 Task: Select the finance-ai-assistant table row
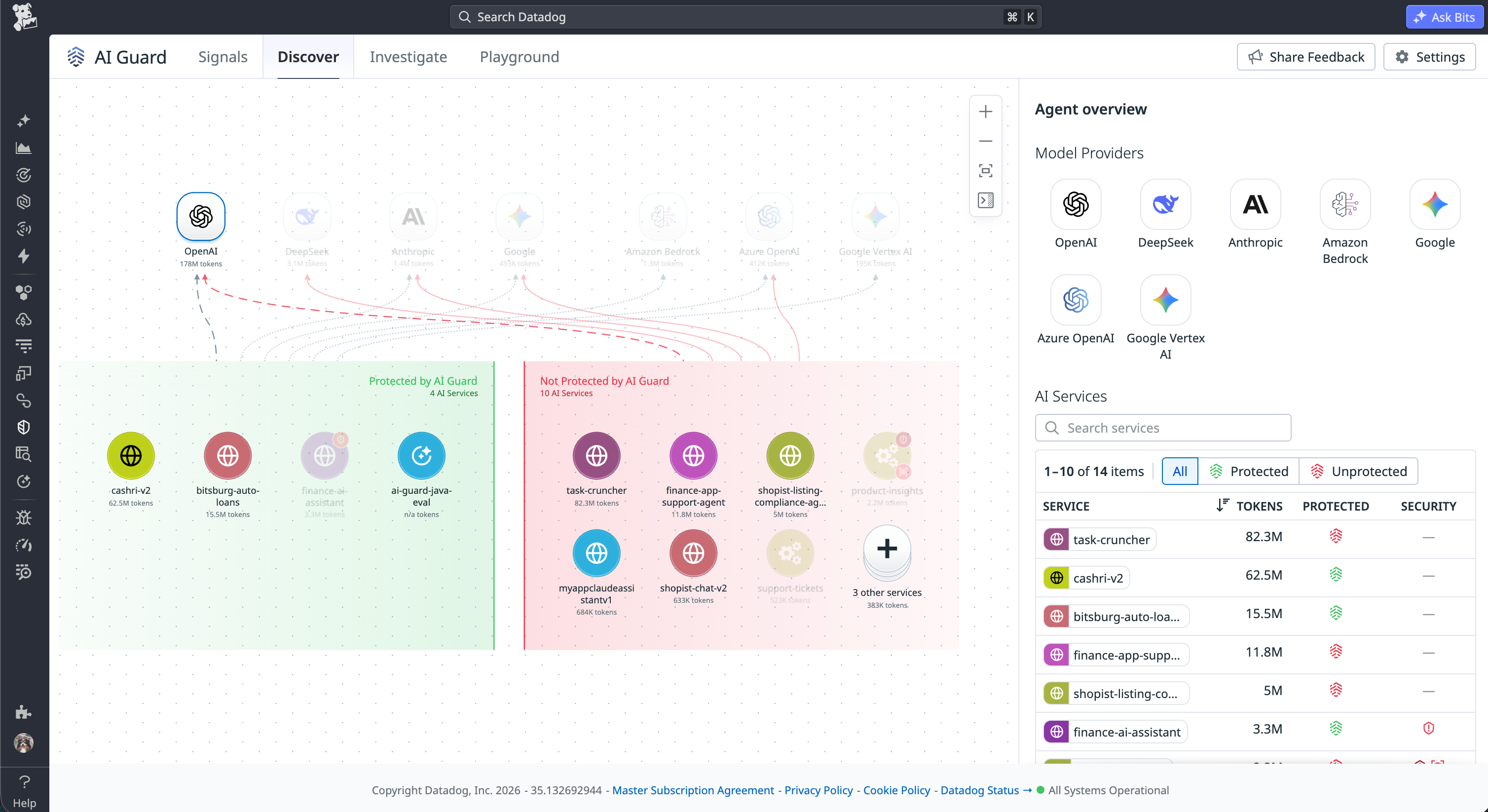tap(1255, 731)
